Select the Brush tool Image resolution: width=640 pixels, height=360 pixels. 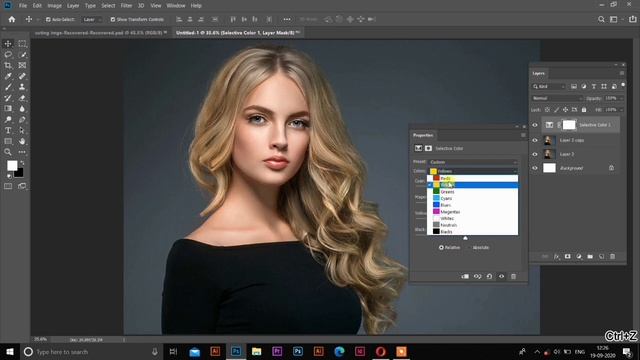8,87
